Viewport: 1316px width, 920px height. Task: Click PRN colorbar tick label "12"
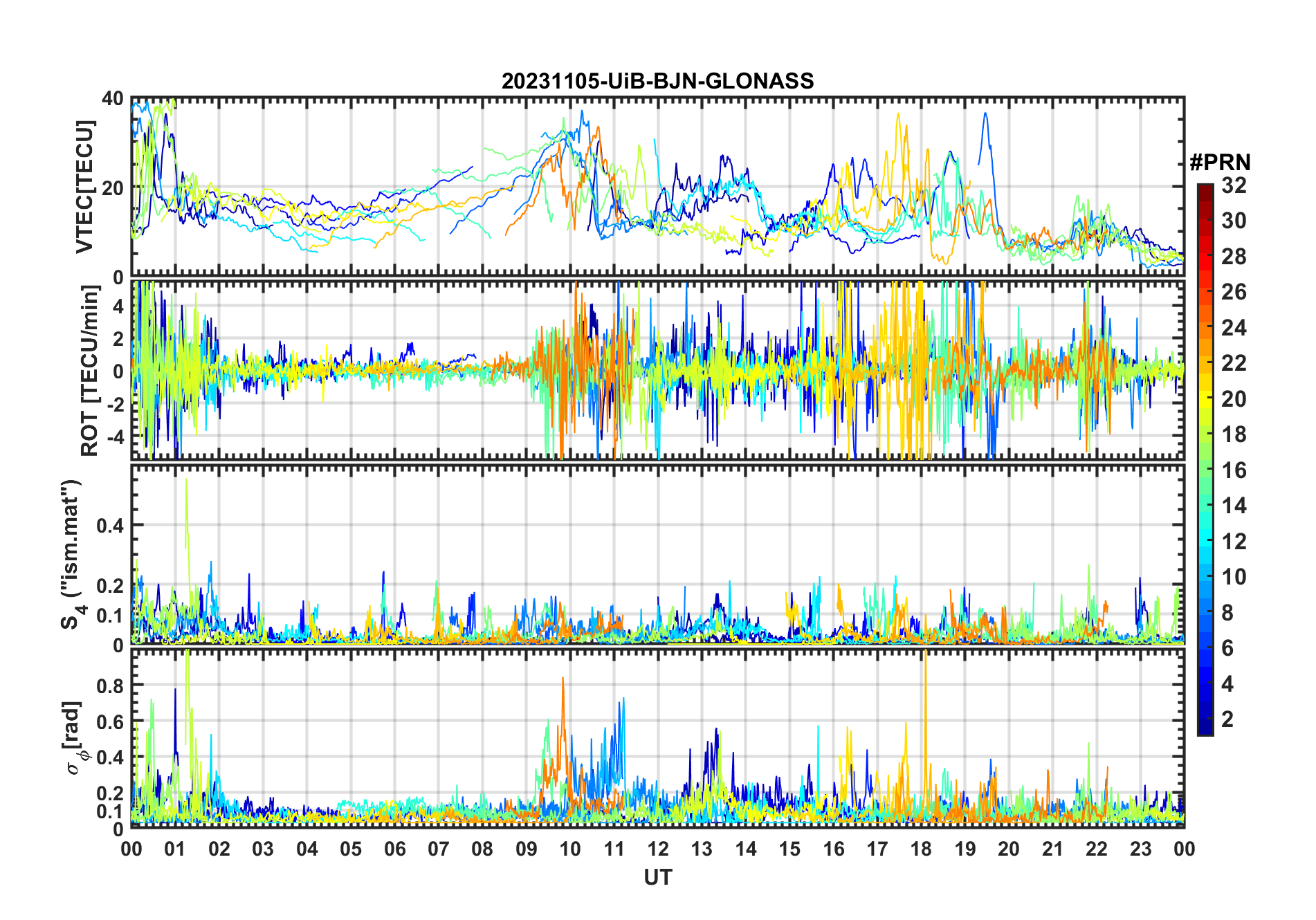click(x=1234, y=542)
